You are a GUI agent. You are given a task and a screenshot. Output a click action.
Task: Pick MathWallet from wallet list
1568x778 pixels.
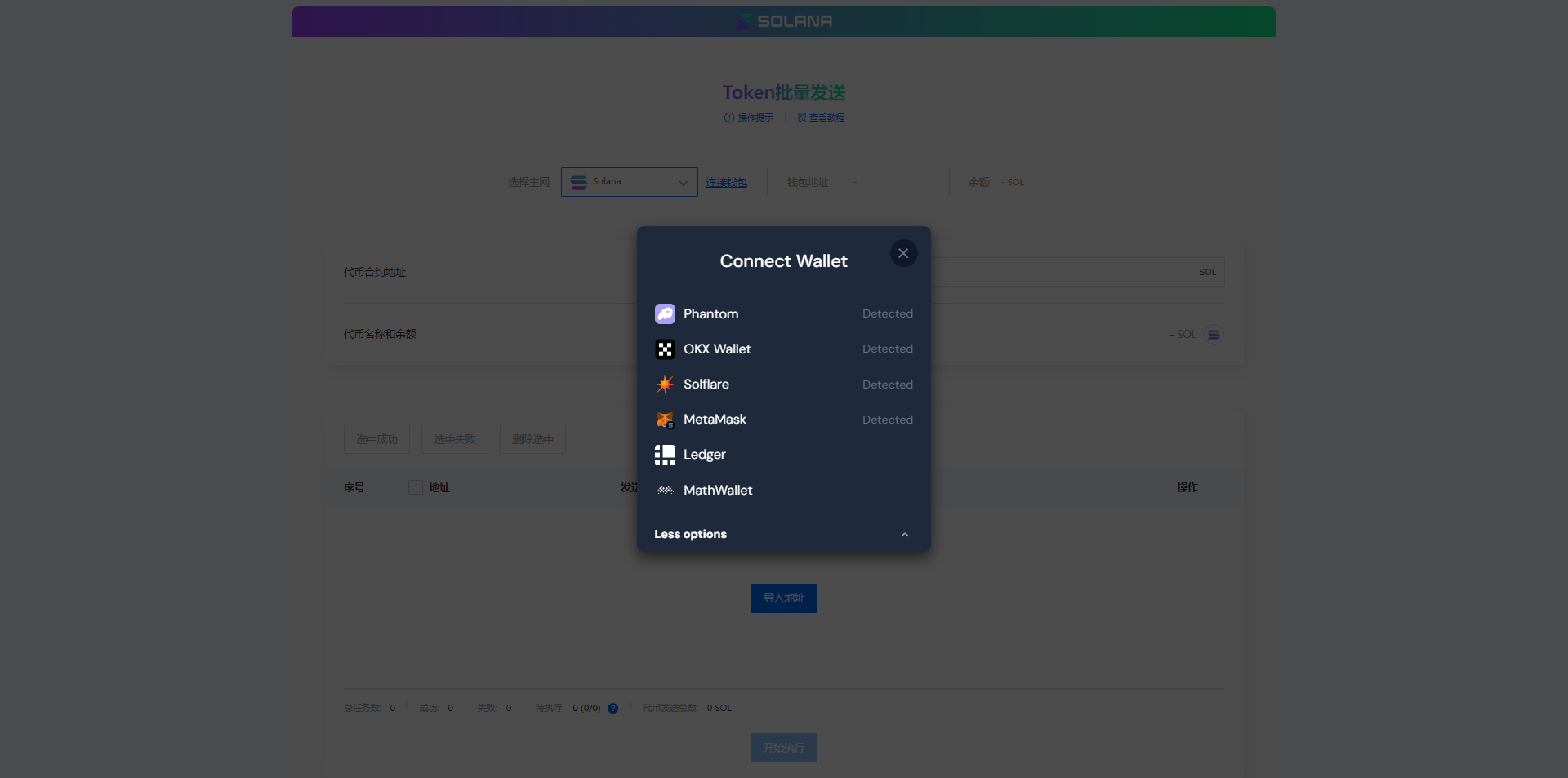[783, 490]
